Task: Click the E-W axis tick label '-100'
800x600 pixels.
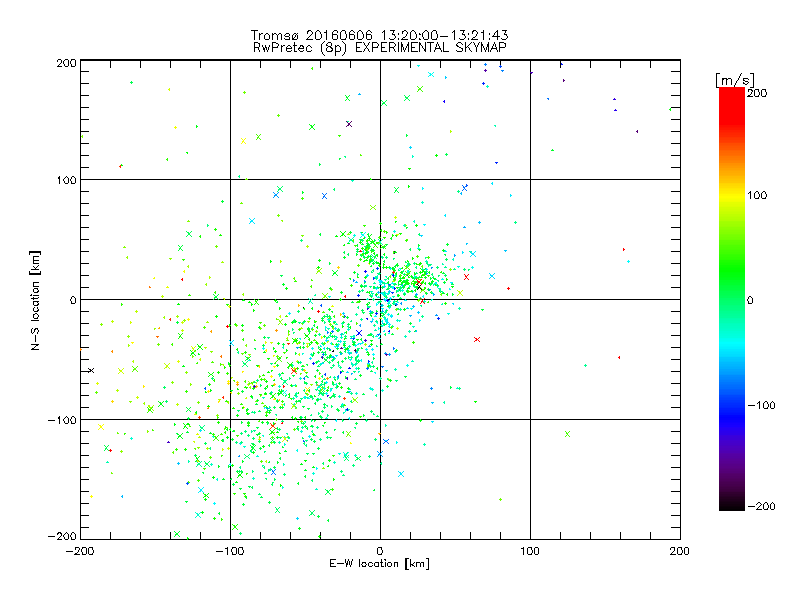Action: click(230, 551)
